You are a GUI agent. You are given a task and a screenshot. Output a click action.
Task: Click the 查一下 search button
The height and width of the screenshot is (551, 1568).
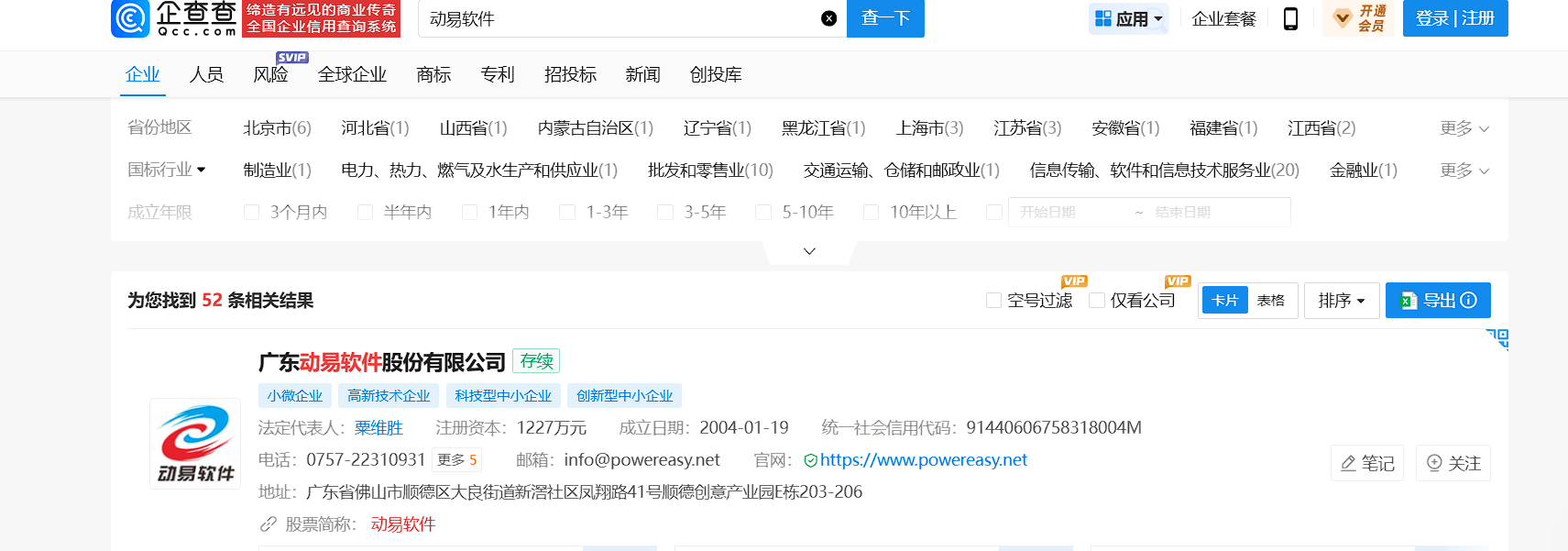click(885, 18)
